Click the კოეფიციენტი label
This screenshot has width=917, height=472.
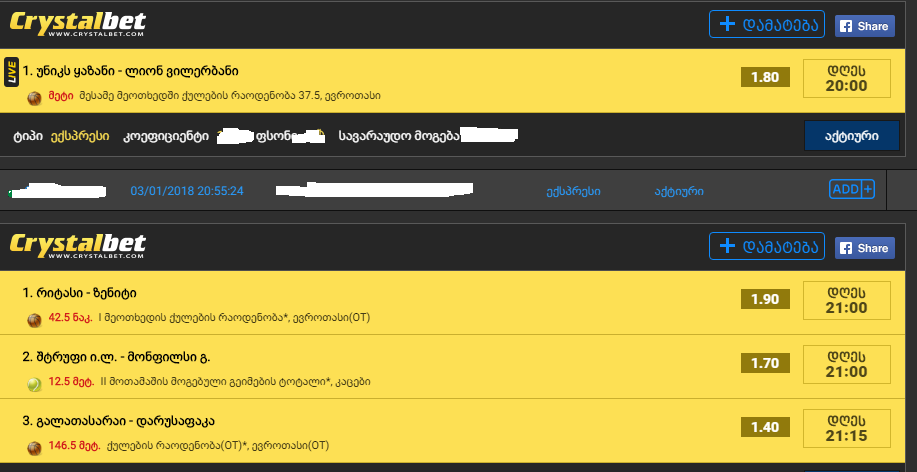coord(166,136)
